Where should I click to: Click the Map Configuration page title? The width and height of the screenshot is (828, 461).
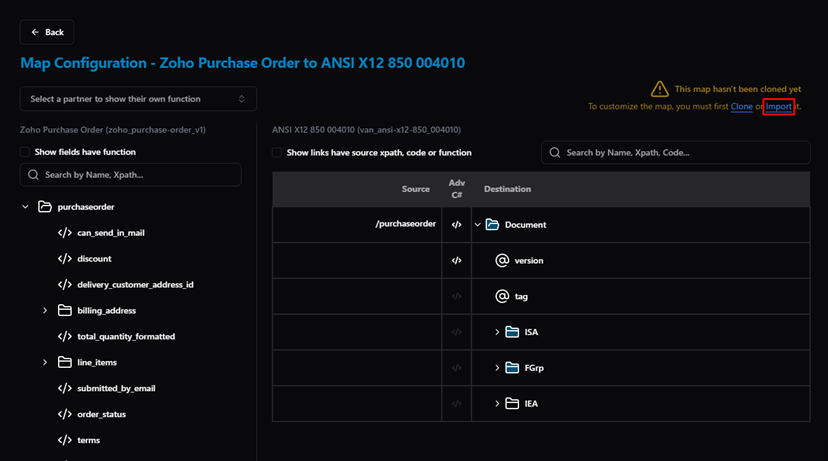coord(242,63)
